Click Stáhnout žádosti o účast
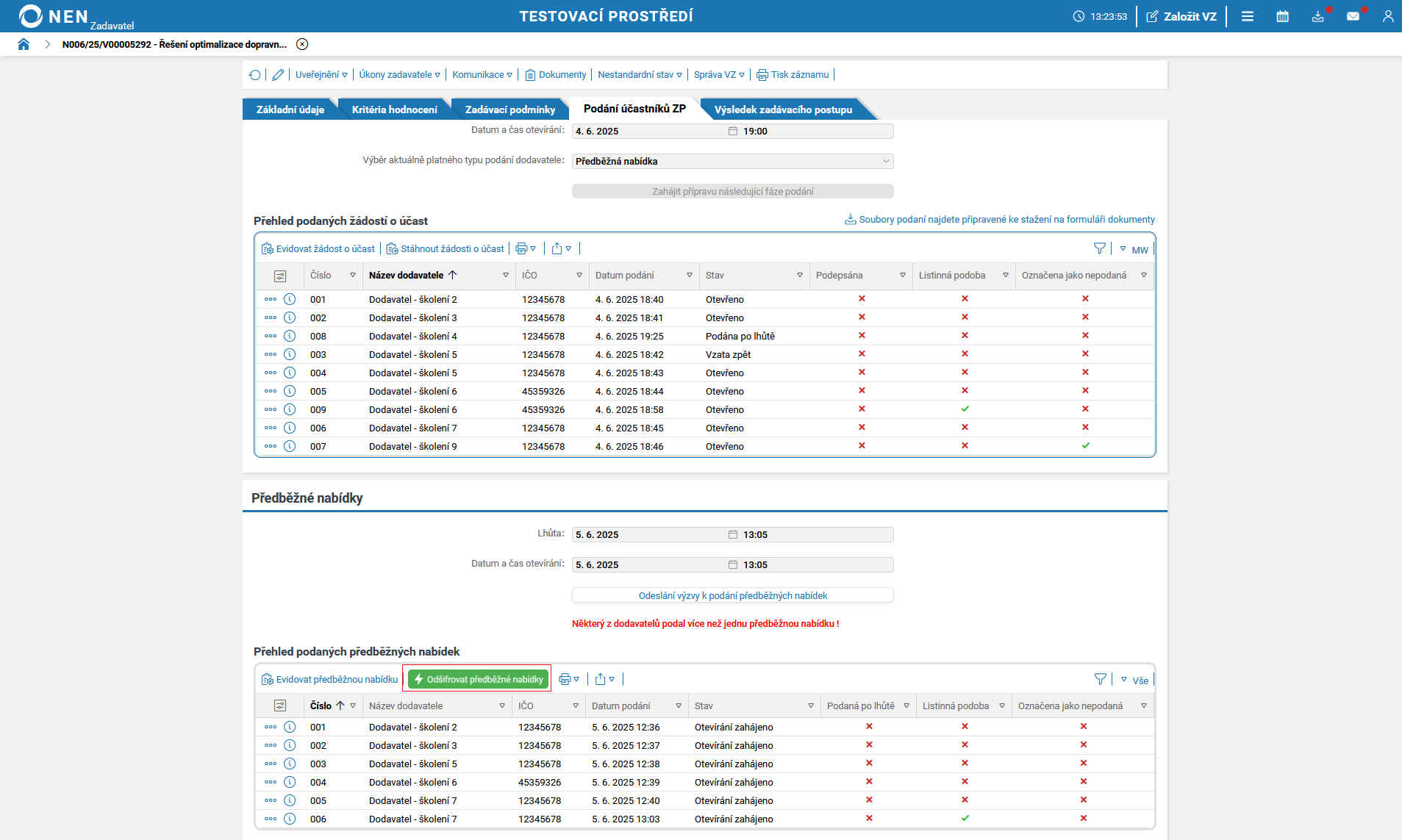Viewport: 1402px width, 840px height. (x=446, y=249)
